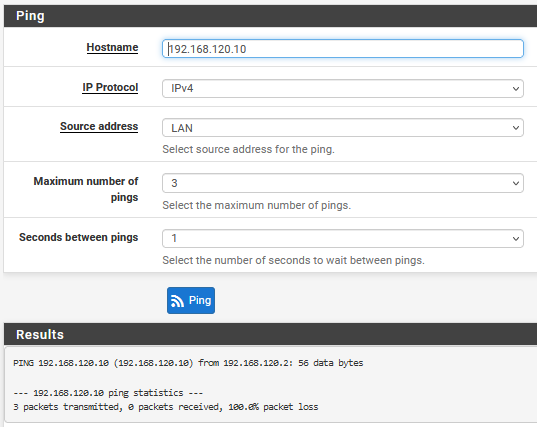Image resolution: width=537 pixels, height=427 pixels.
Task: Click the Seconds between pings label
Action: (79, 237)
